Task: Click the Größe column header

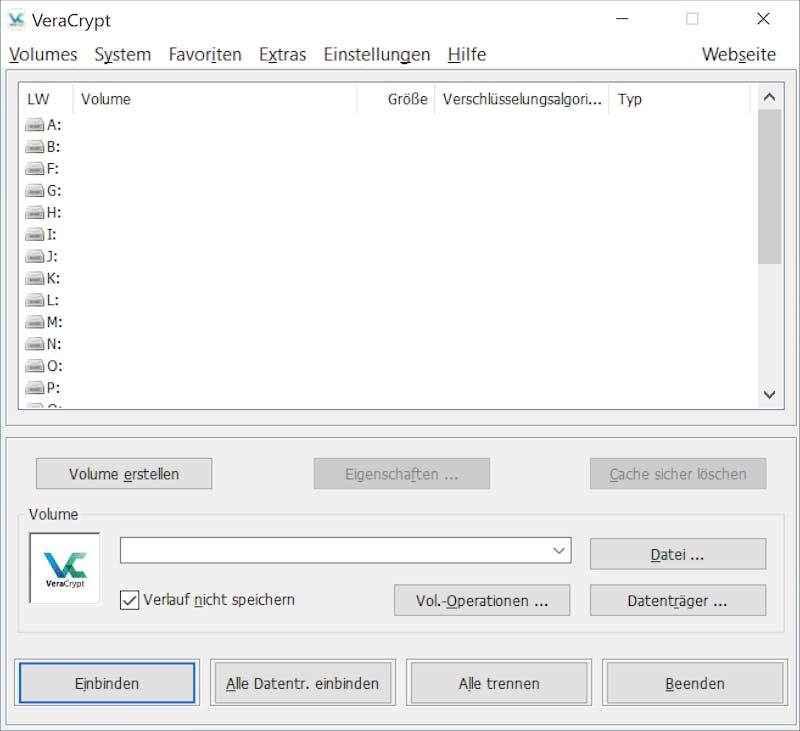Action: (396, 99)
